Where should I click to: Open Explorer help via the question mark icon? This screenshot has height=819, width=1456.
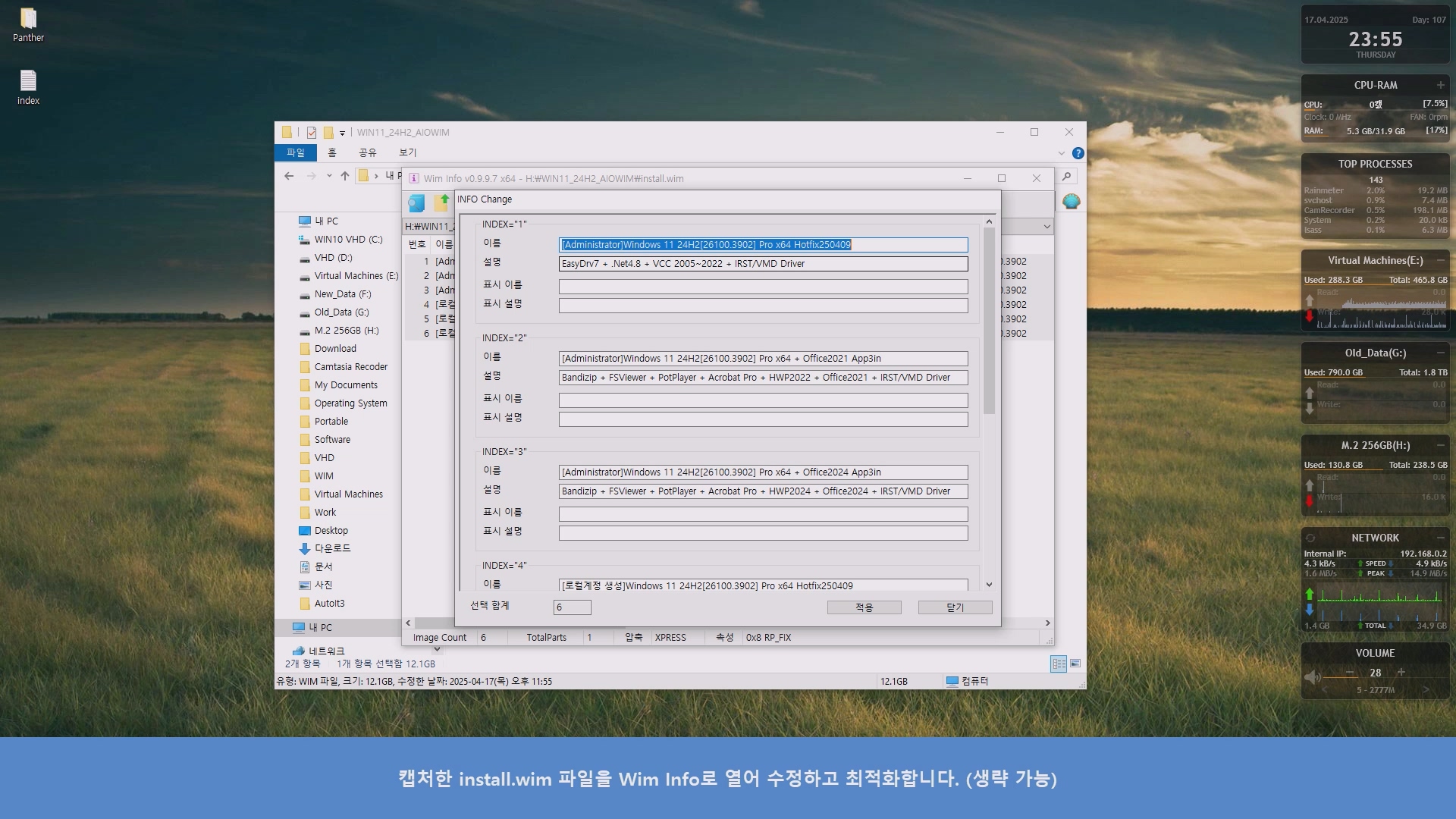(x=1078, y=153)
